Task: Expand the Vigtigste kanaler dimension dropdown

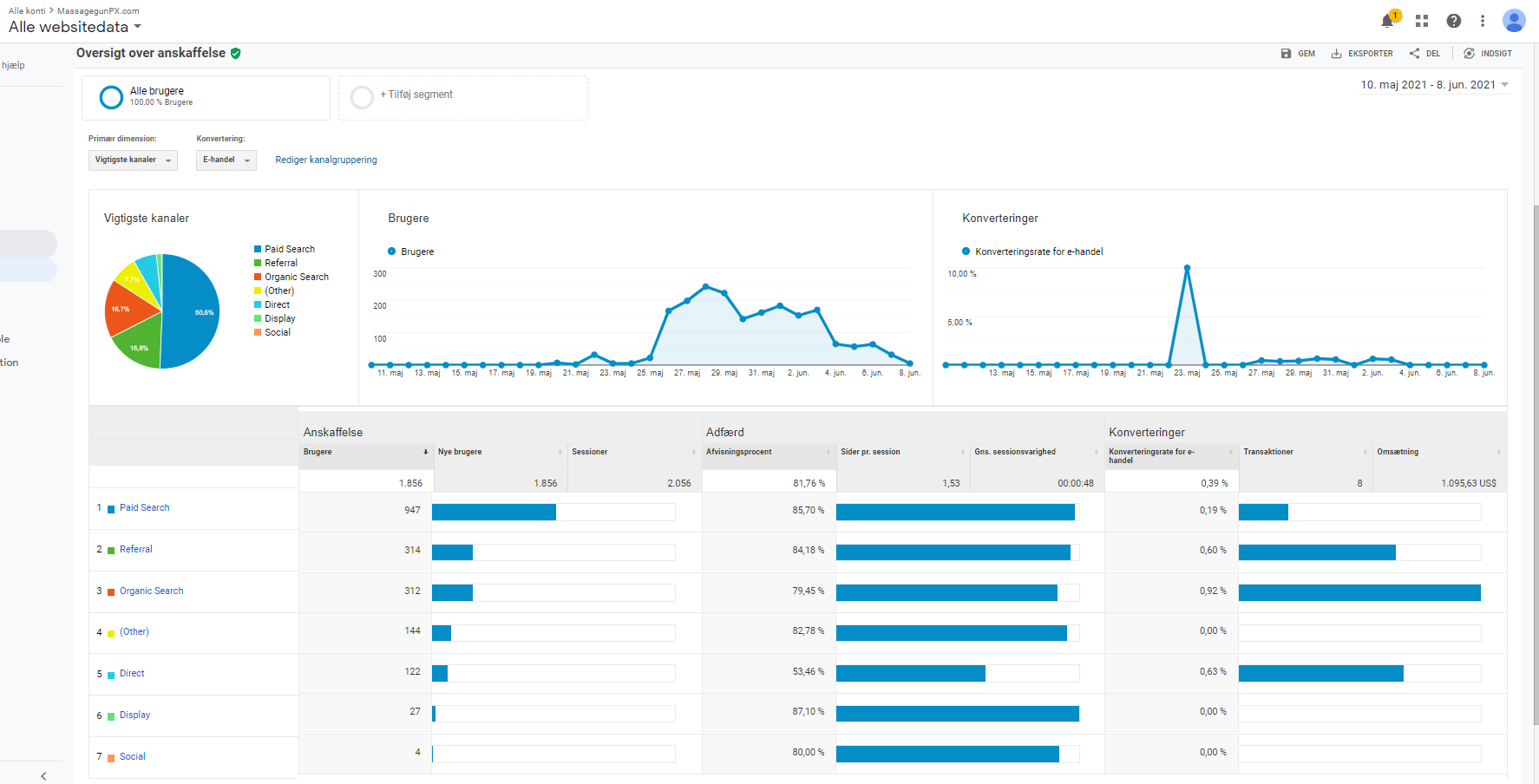Action: 133,160
